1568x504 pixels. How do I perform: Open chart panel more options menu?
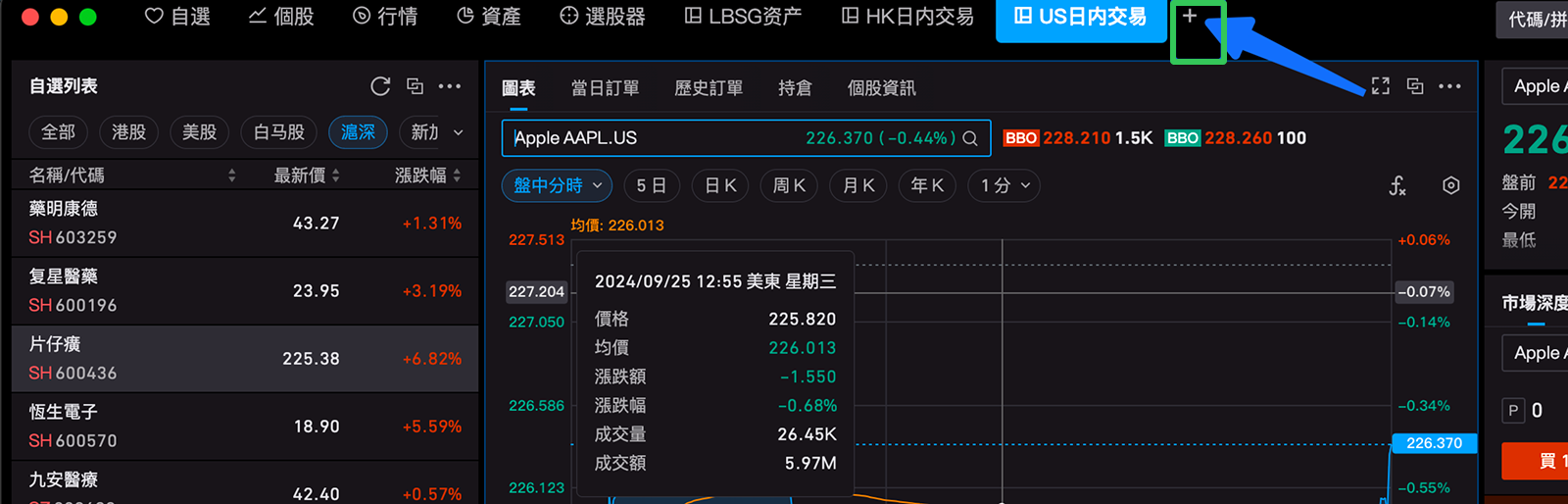point(1449,86)
